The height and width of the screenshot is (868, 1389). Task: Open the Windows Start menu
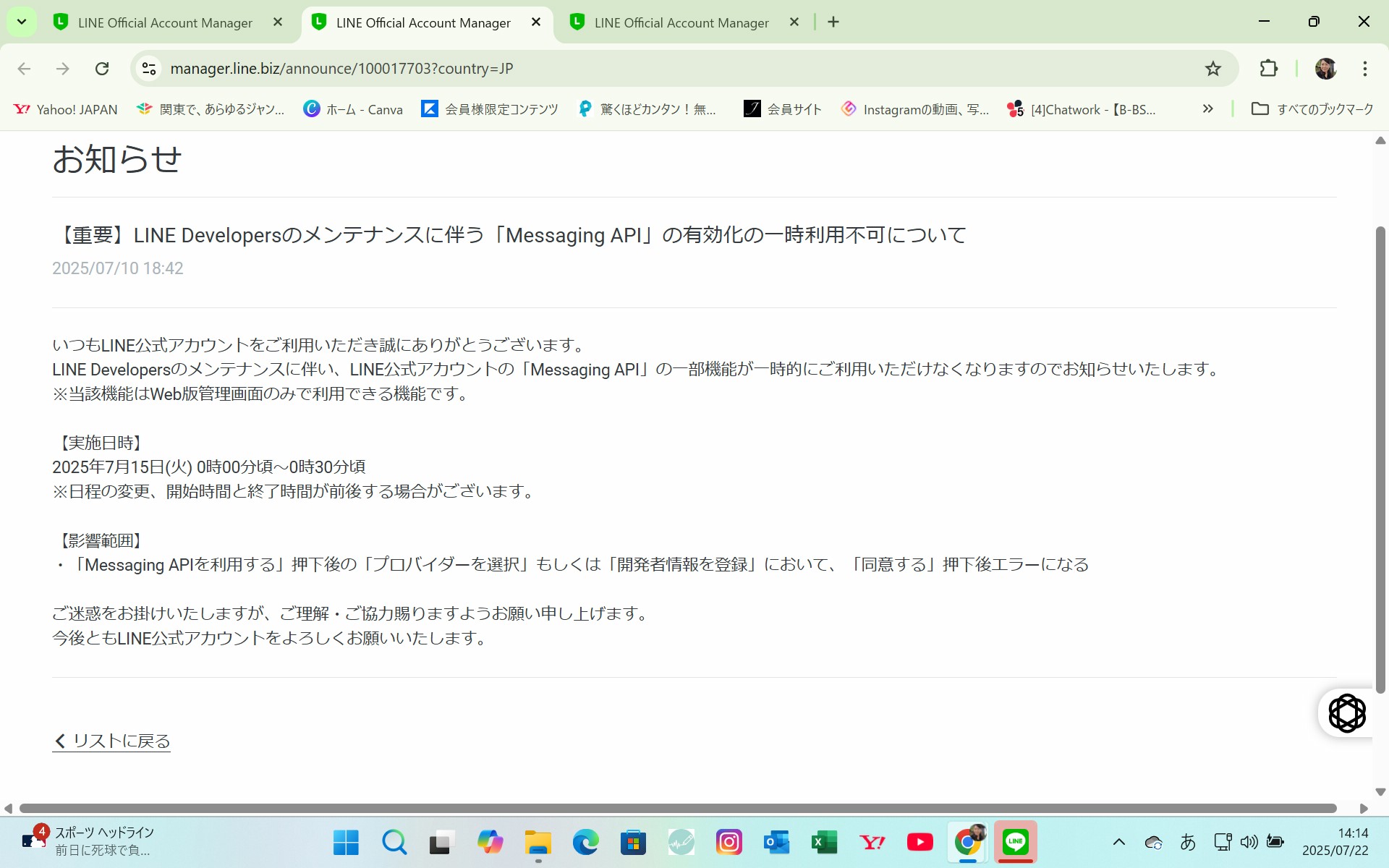click(346, 842)
